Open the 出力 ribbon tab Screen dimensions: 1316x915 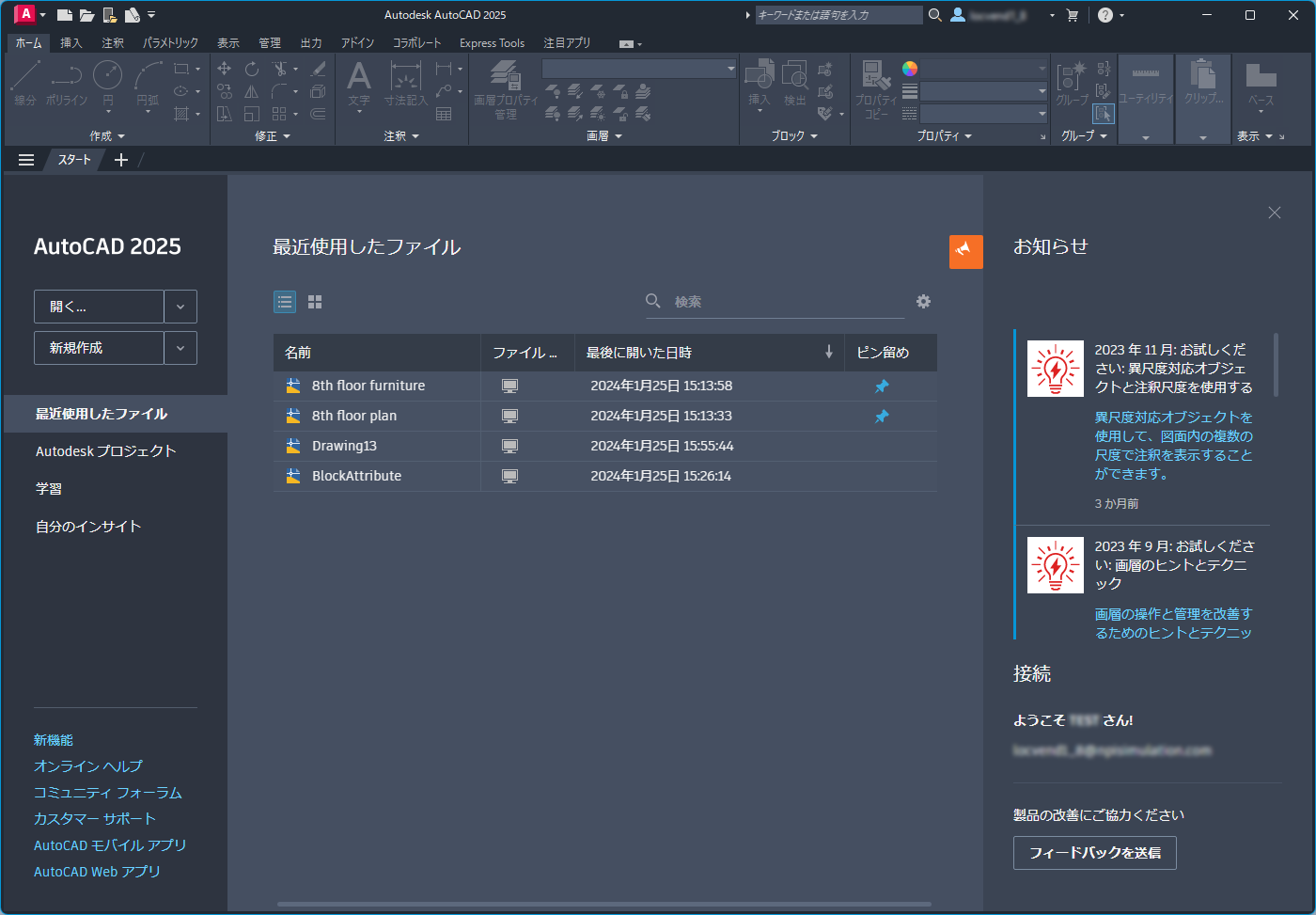311,43
